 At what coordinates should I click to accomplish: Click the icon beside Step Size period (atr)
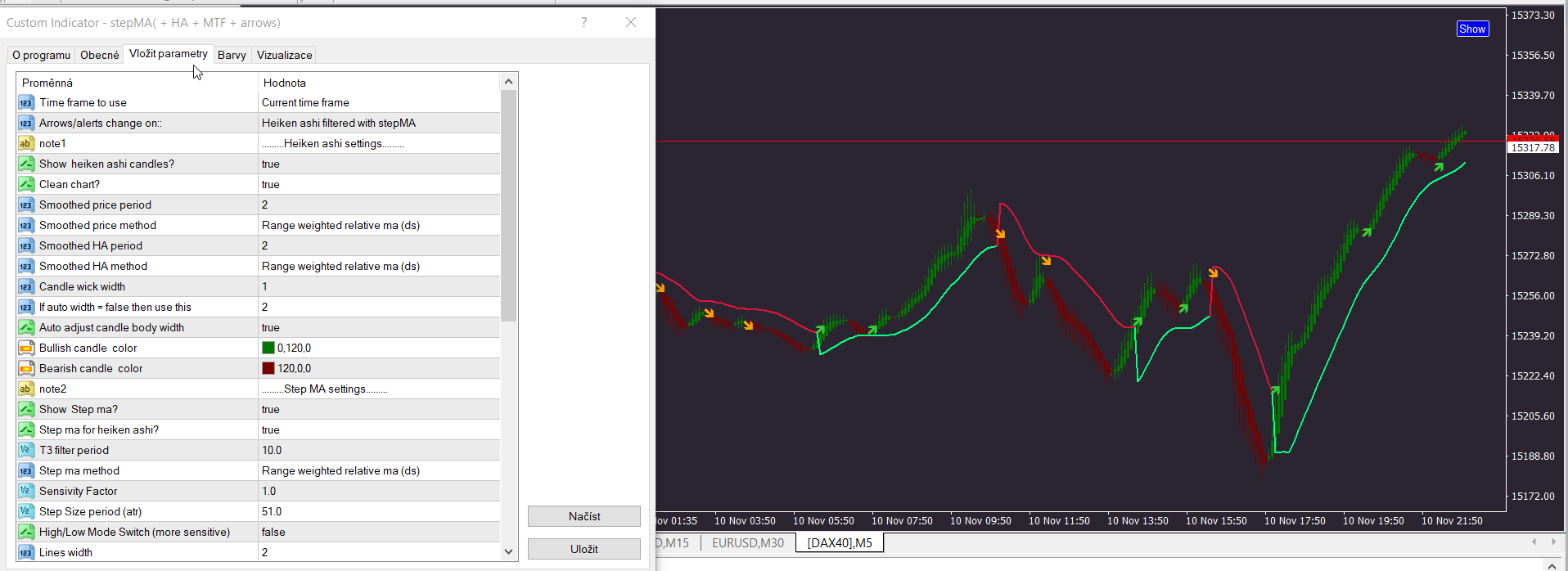pos(26,511)
